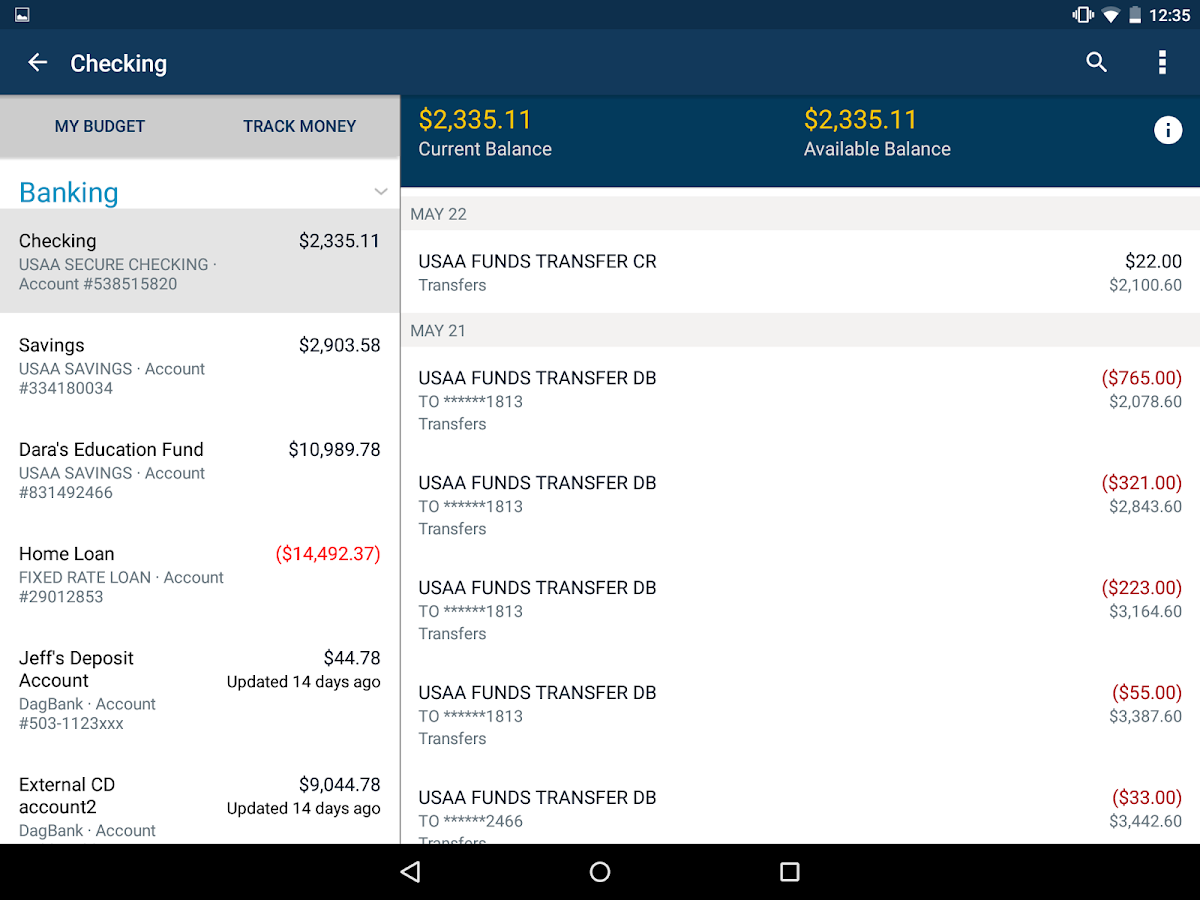Tap the Home Loan balance ($14,492.37)
Viewport: 1200px width, 900px height.
click(328, 554)
